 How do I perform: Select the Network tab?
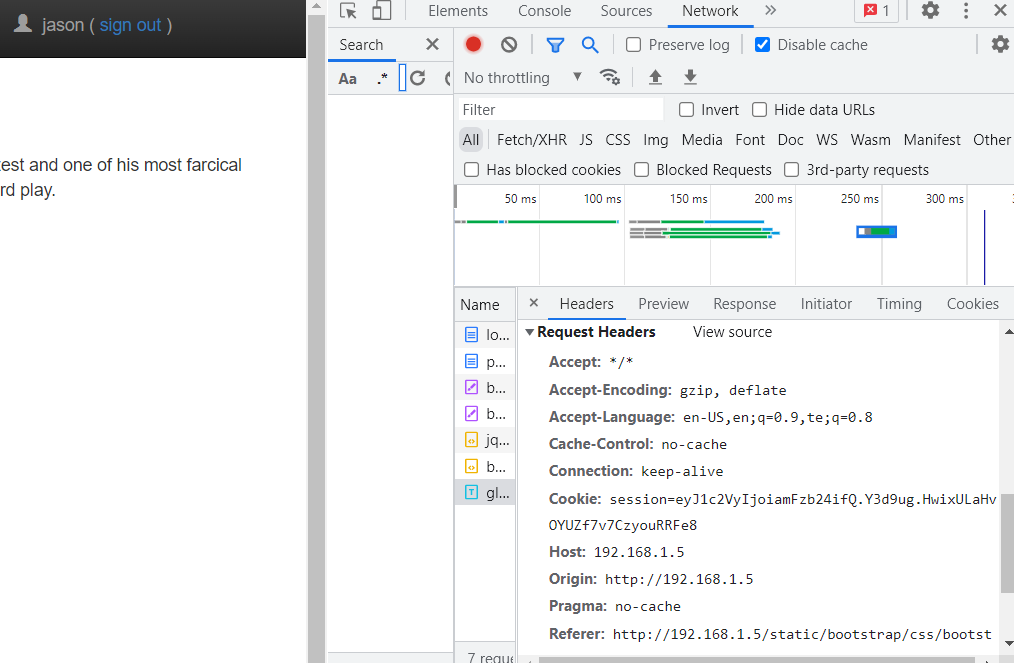pos(710,11)
